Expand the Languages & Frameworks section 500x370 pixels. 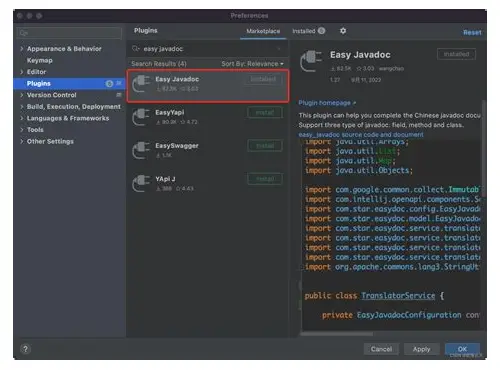pos(22,118)
